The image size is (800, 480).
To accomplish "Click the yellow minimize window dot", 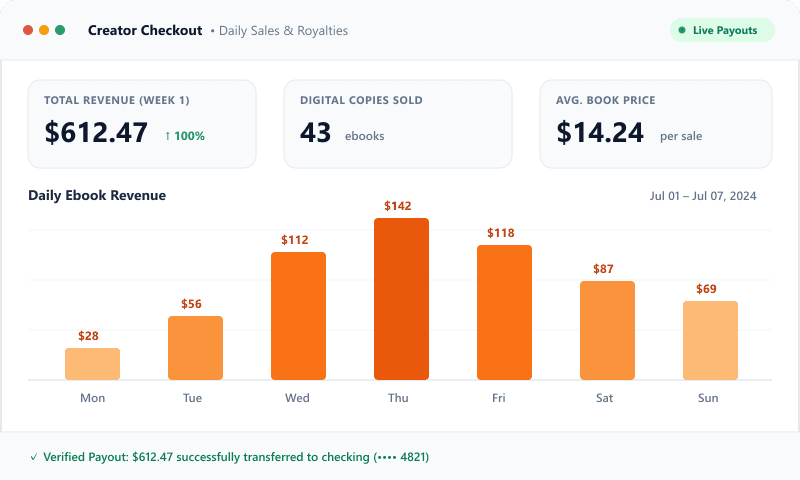I will (x=44, y=30).
